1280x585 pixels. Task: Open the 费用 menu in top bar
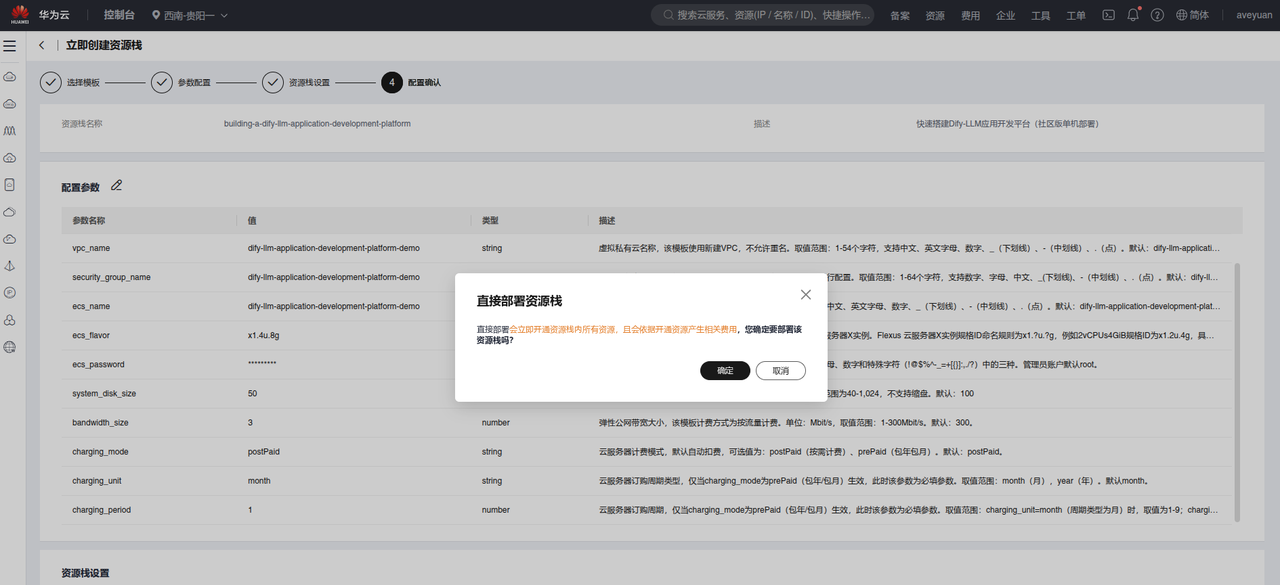point(970,16)
